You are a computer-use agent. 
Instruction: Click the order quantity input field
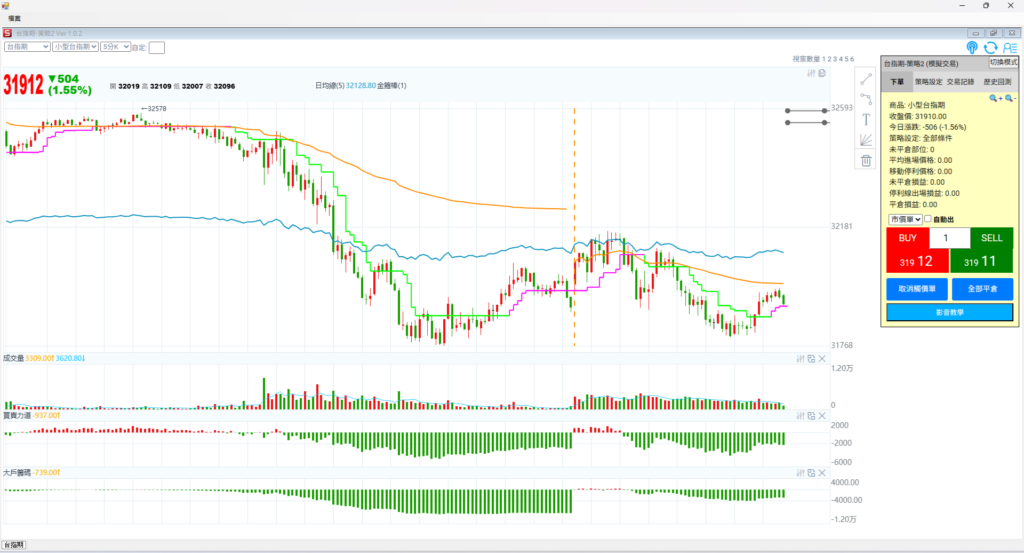(x=949, y=238)
